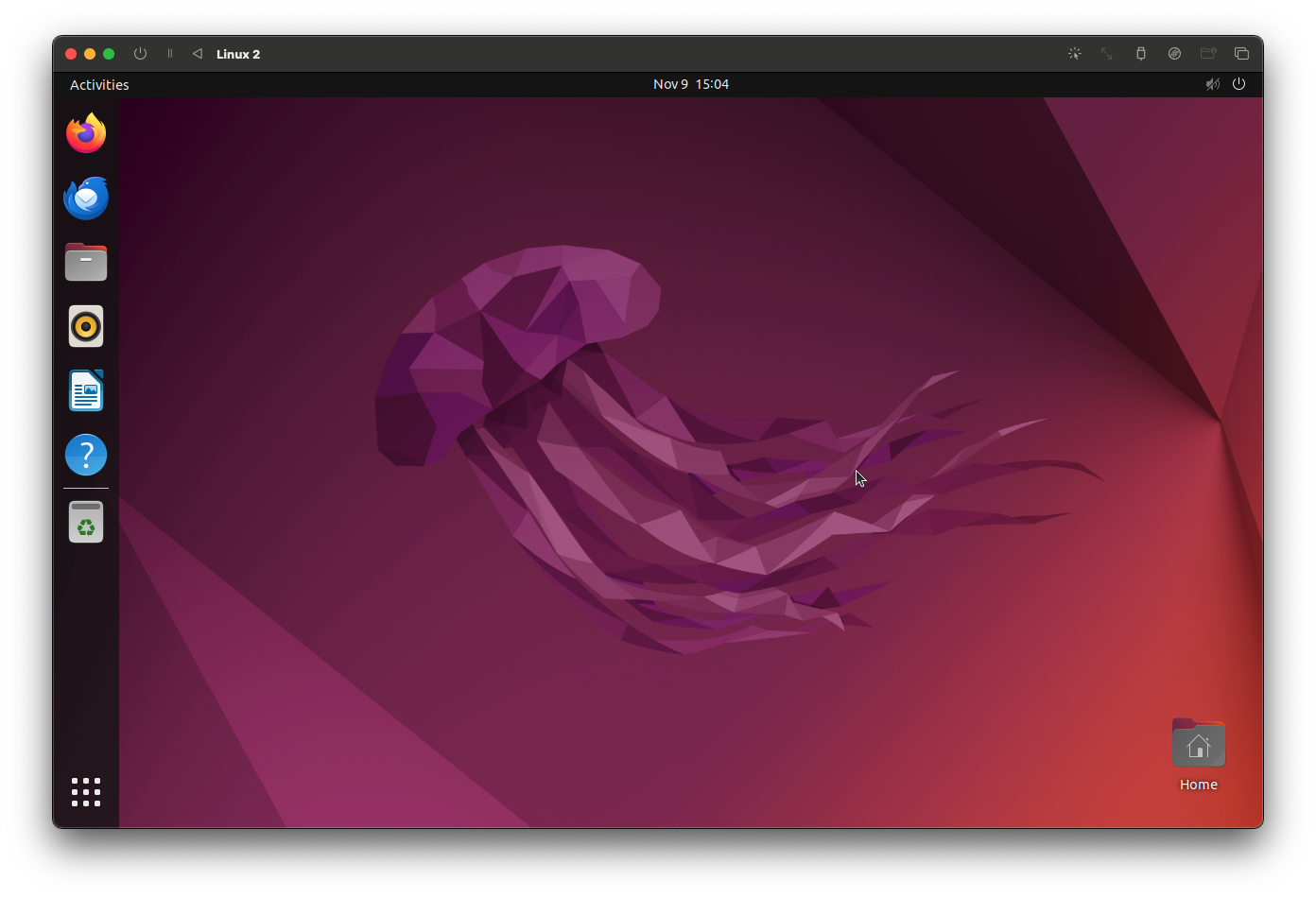The height and width of the screenshot is (898, 1316).
Task: Click the VM resize display icon
Action: [x=1107, y=54]
